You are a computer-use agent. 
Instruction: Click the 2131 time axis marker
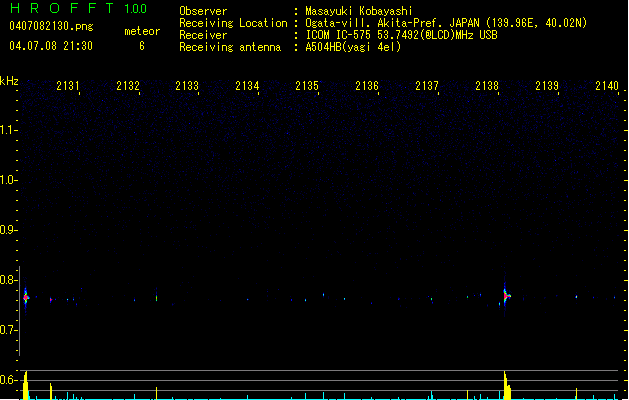point(68,86)
